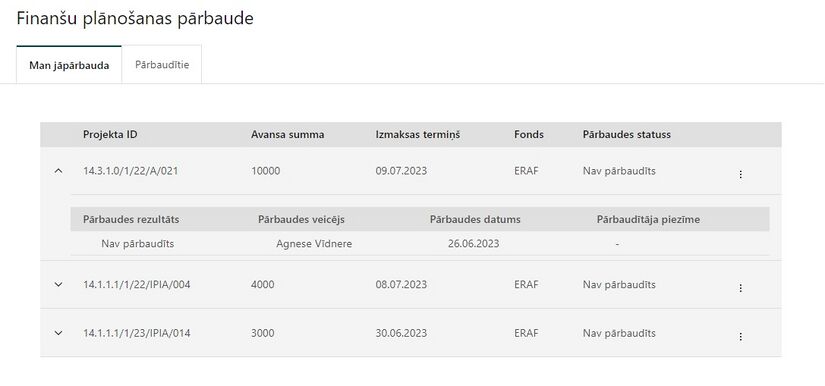Viewport: 825px width, 386px height.
Task: Click the Pārbaudes statuss column header
Action: tap(627, 135)
